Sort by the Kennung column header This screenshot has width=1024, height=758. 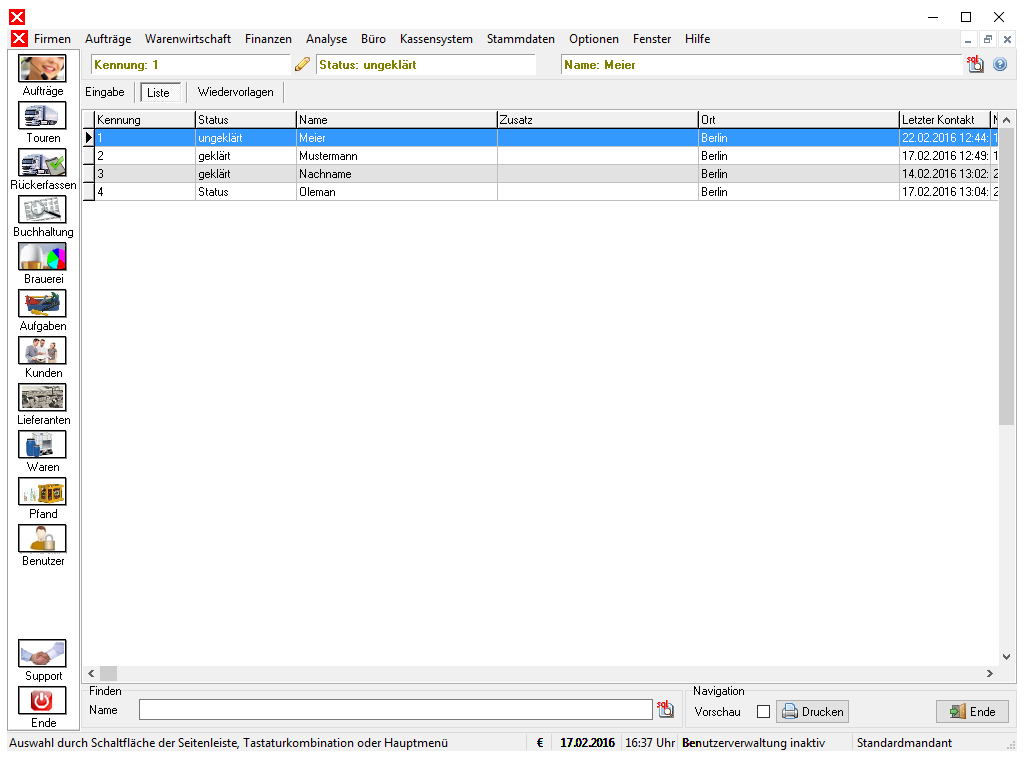coord(144,119)
